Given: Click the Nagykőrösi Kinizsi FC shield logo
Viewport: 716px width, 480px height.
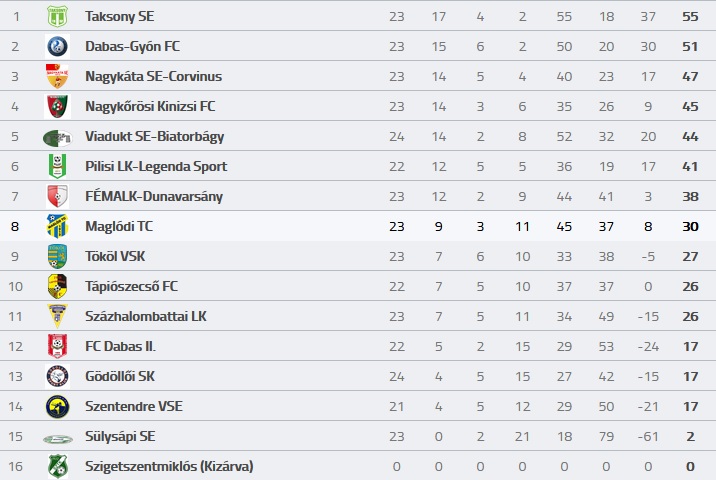Looking at the screenshot, I should pyautogui.click(x=58, y=106).
